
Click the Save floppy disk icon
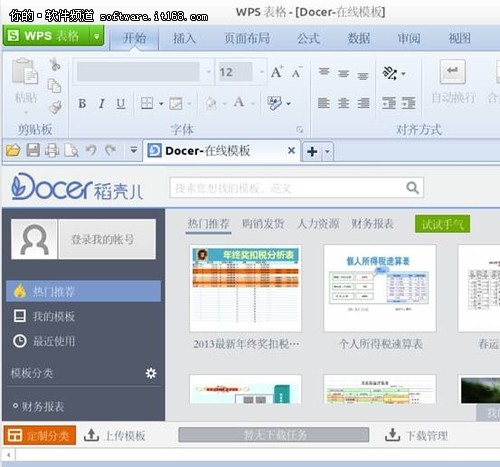[x=33, y=151]
